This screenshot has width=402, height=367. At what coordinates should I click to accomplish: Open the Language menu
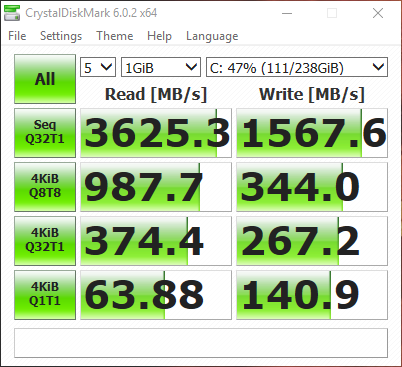[x=212, y=36]
